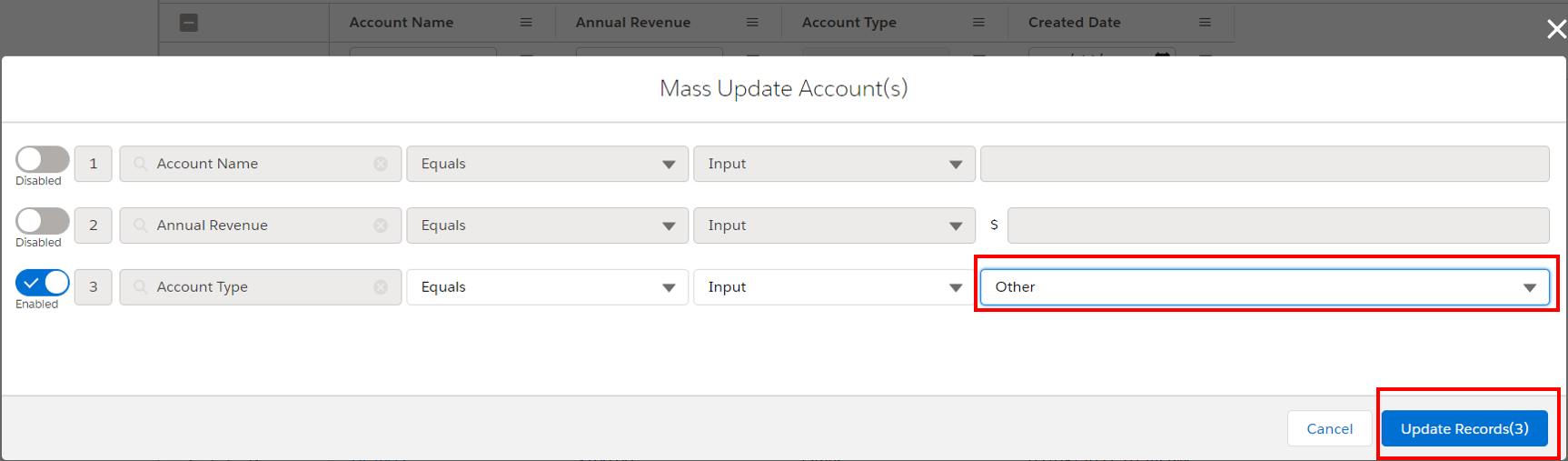Click Update Records(3) button
Viewport: 1568px width, 461px height.
[x=1464, y=428]
